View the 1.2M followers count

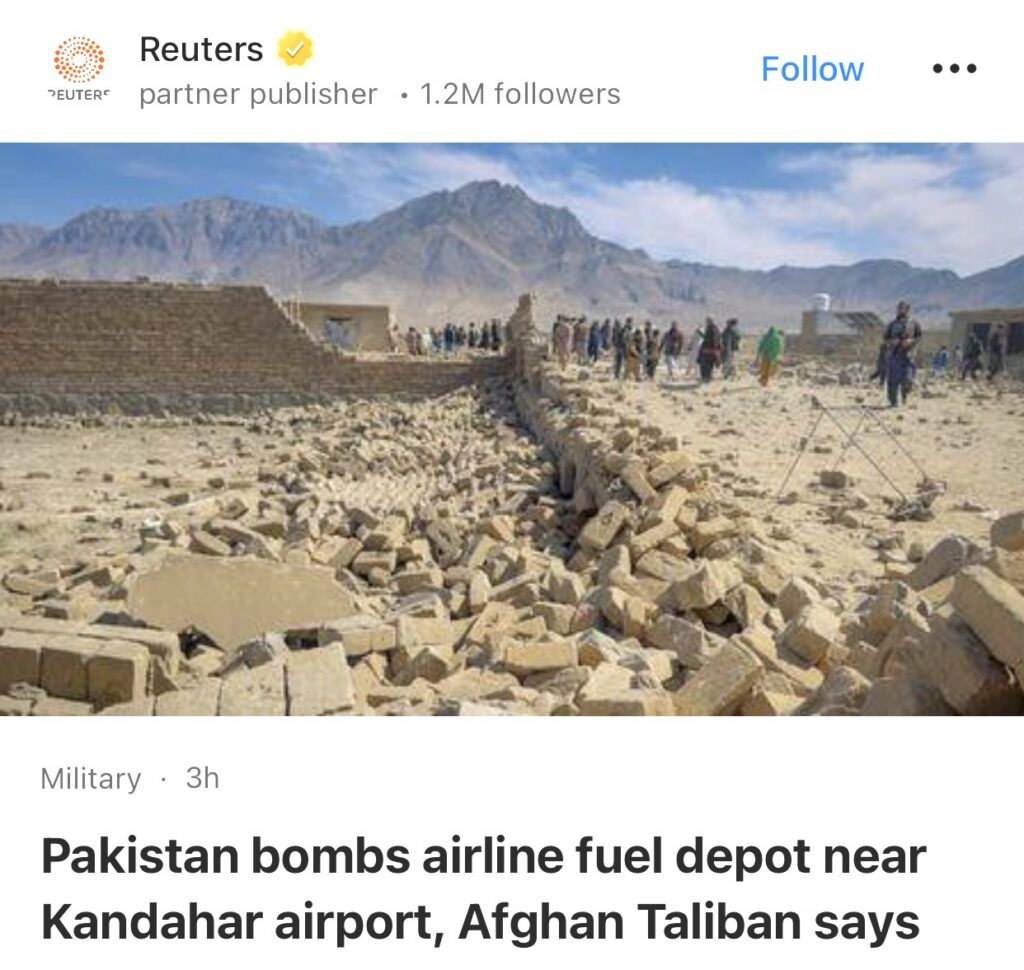pos(520,94)
